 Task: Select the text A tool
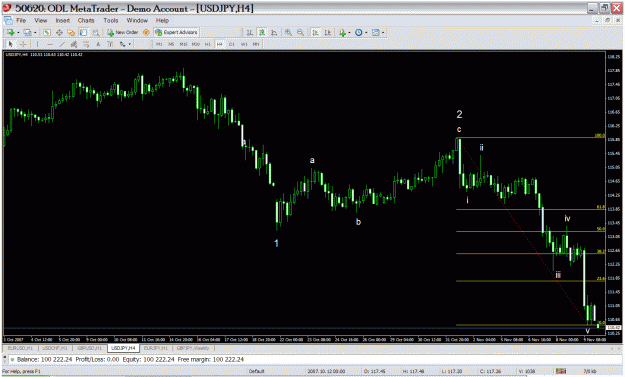[x=98, y=44]
